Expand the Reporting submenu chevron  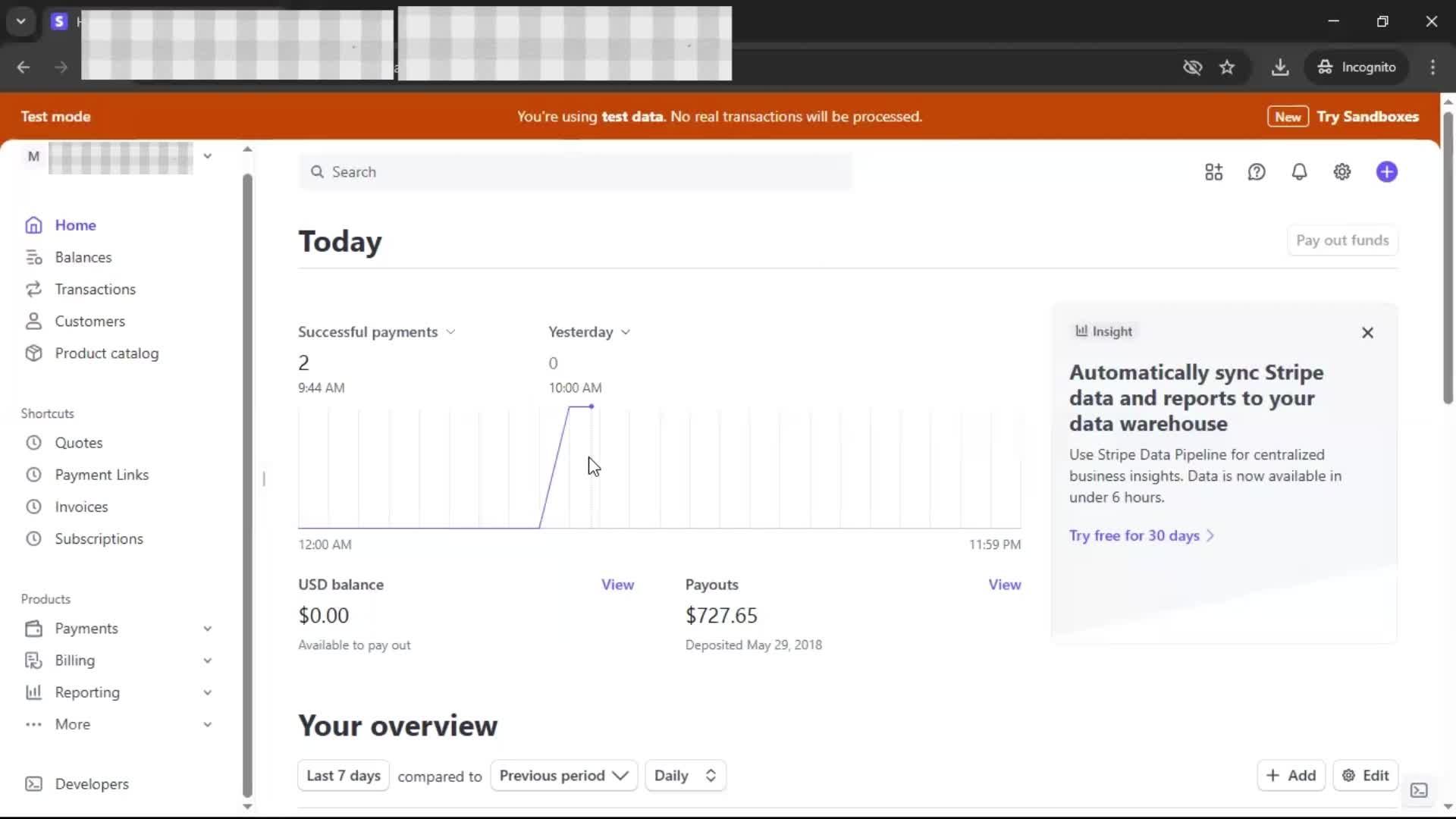pos(207,692)
